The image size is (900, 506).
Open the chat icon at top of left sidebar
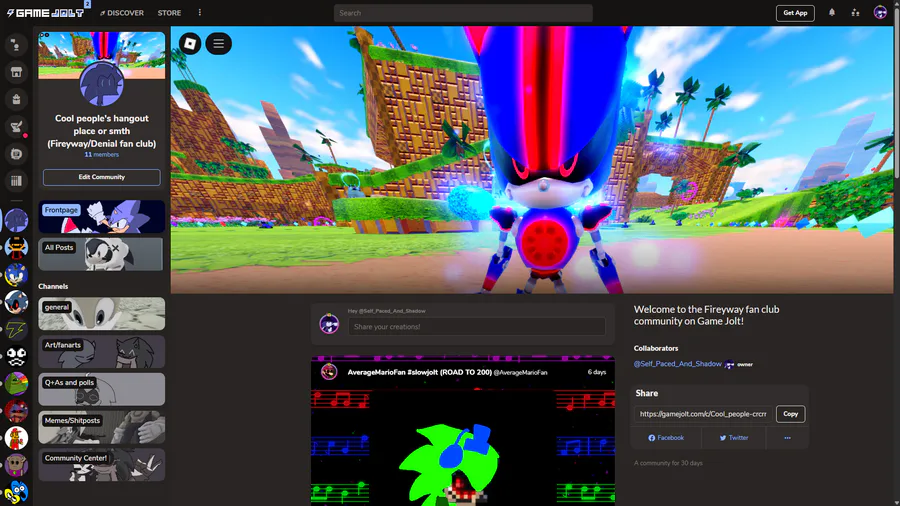point(16,45)
